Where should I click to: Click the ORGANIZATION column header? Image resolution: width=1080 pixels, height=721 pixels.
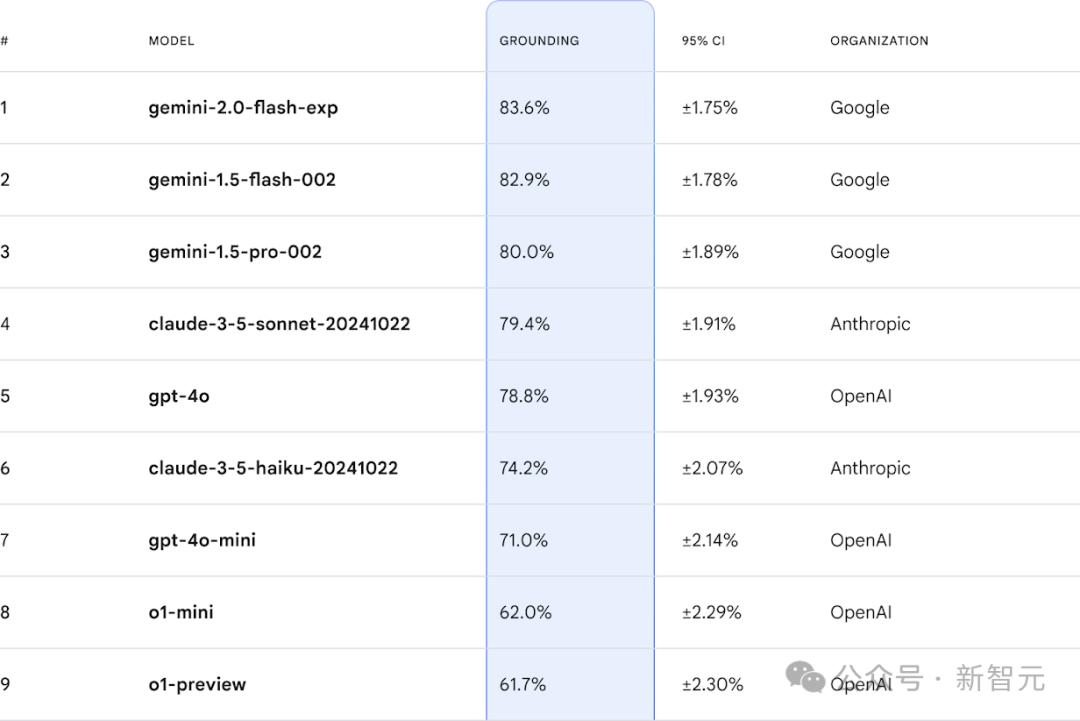pos(880,41)
